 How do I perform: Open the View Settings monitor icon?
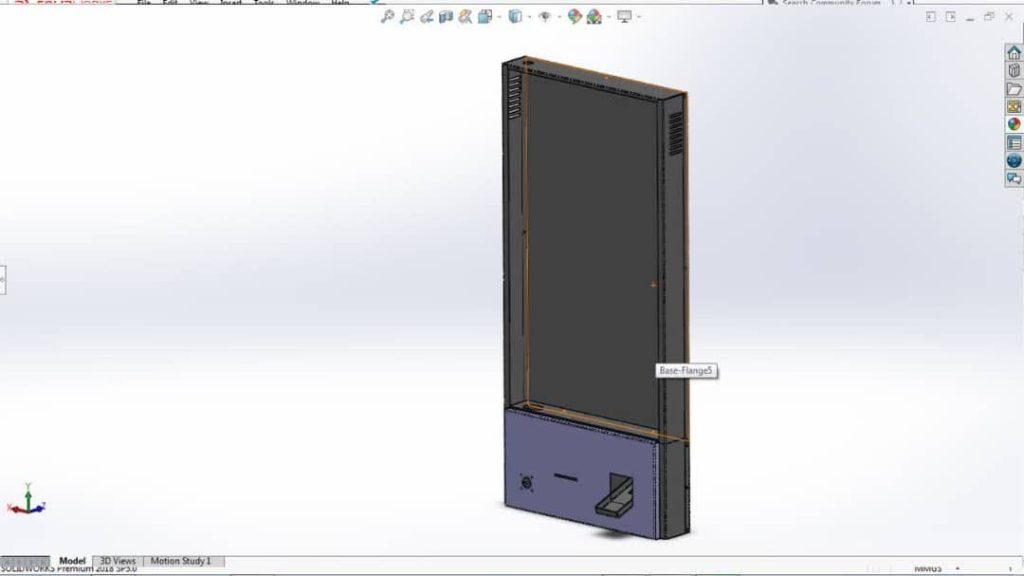pyautogui.click(x=624, y=16)
